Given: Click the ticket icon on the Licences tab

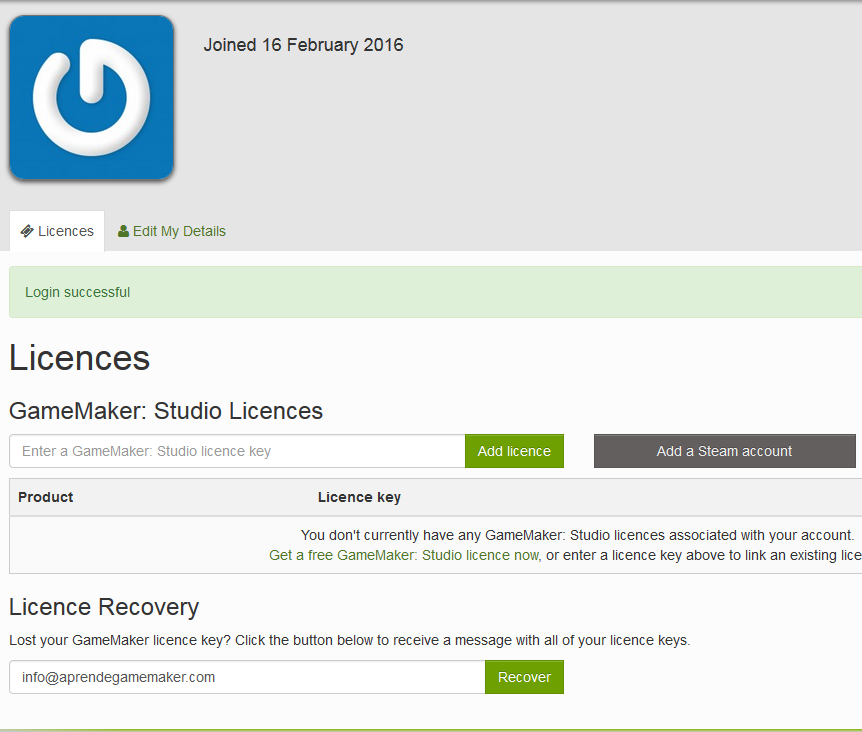Looking at the screenshot, I should [x=27, y=231].
